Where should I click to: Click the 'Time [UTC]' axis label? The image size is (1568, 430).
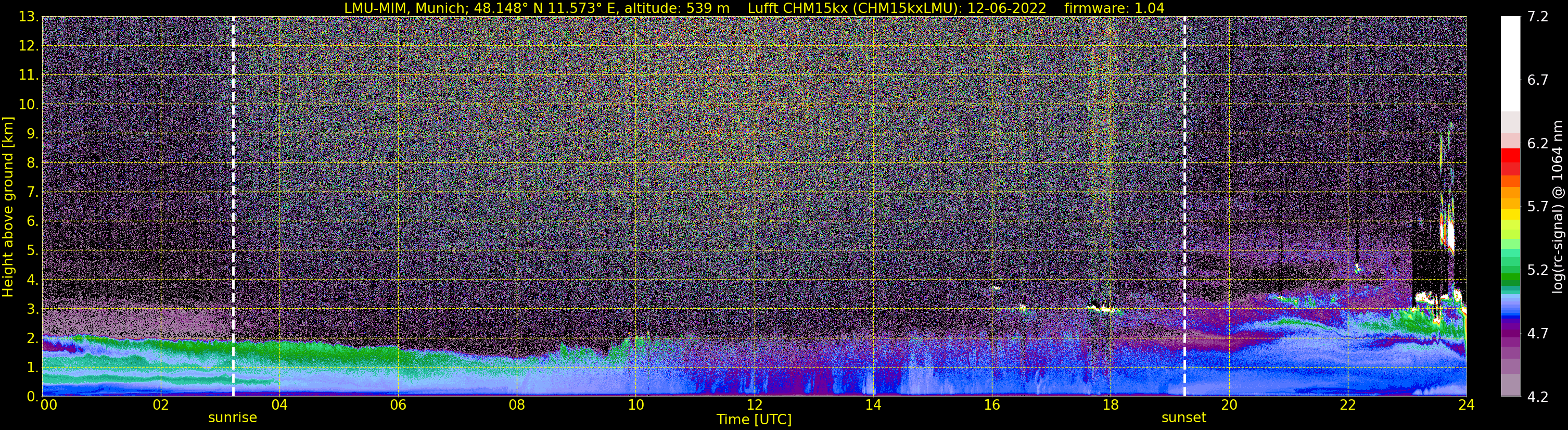pos(754,420)
